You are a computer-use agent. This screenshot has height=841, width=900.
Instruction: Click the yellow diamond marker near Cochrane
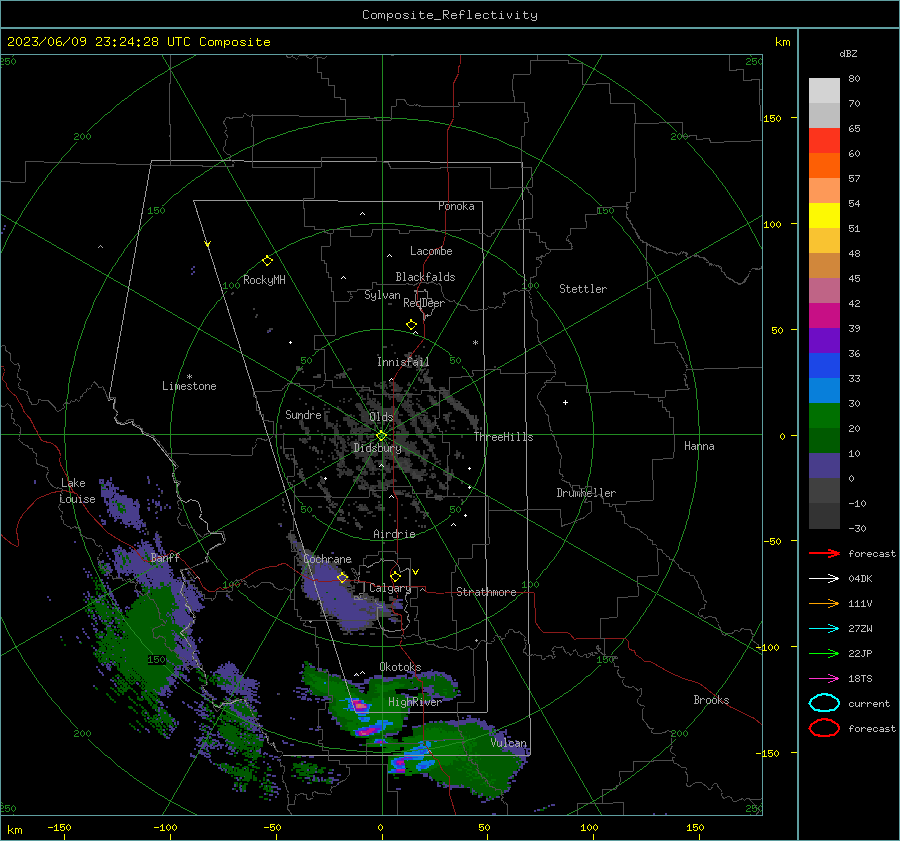[x=343, y=577]
